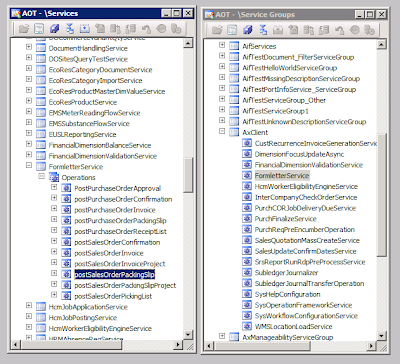The height and width of the screenshot is (364, 400).
Task: Click the undo arrow icon in Services toolbar
Action: tap(146, 29)
